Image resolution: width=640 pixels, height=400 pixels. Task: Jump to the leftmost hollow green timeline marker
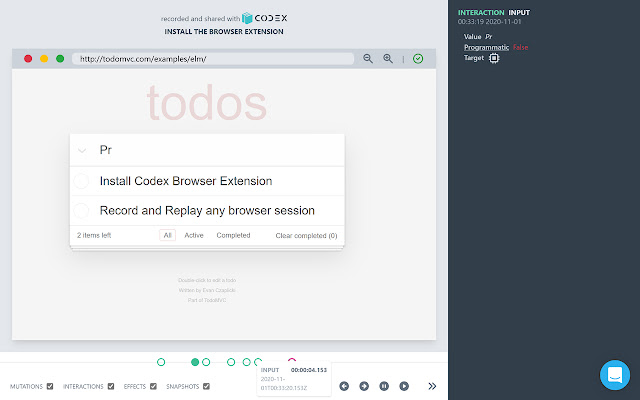pos(161,362)
